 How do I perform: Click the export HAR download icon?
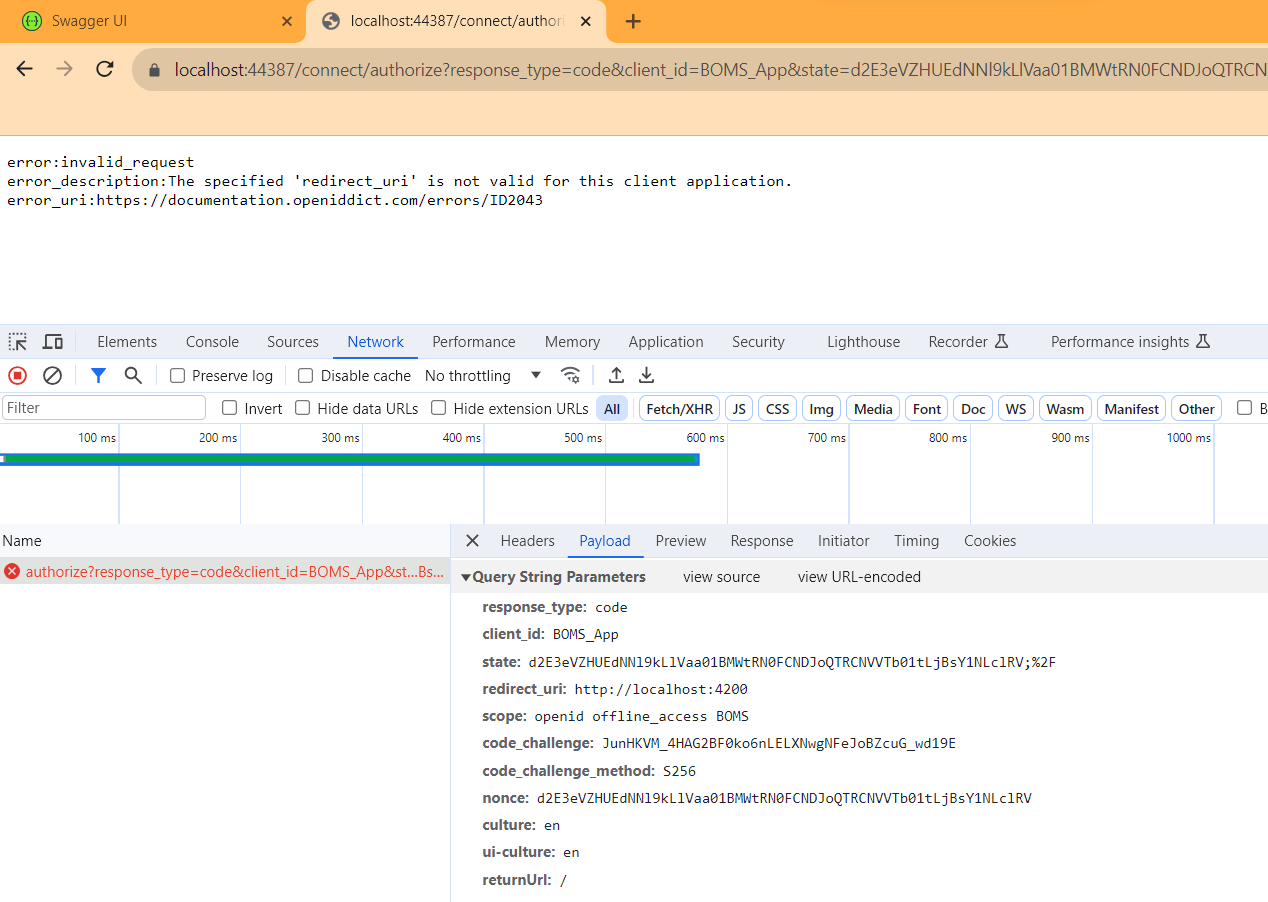pos(647,376)
